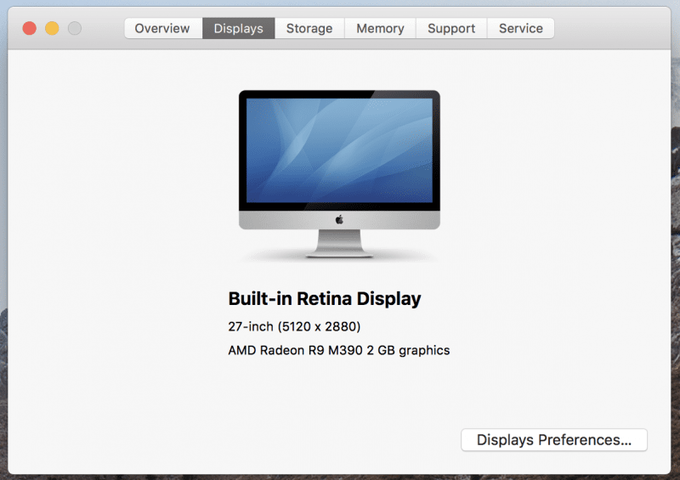
Task: Go to the Memory tab
Action: tap(380, 28)
